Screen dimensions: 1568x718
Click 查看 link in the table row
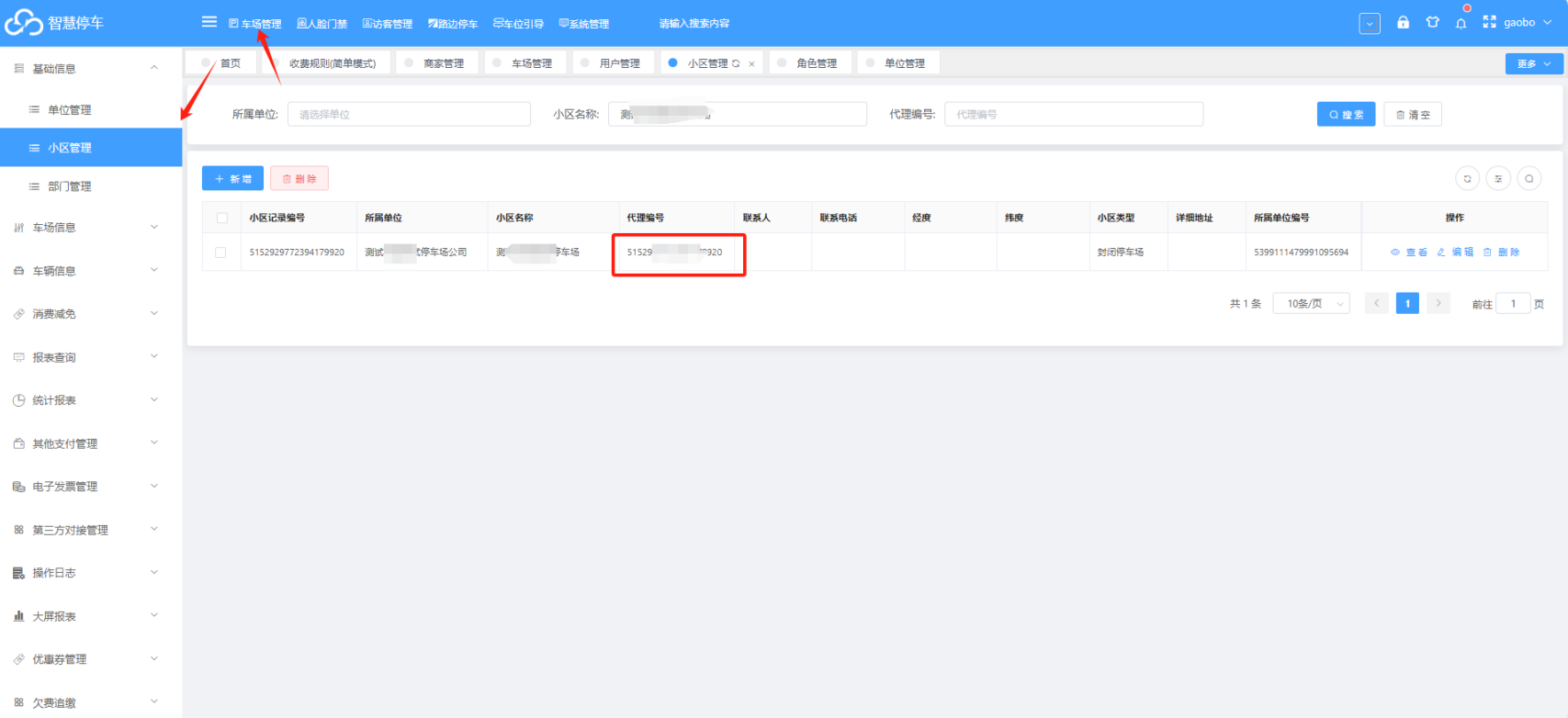click(x=1409, y=252)
